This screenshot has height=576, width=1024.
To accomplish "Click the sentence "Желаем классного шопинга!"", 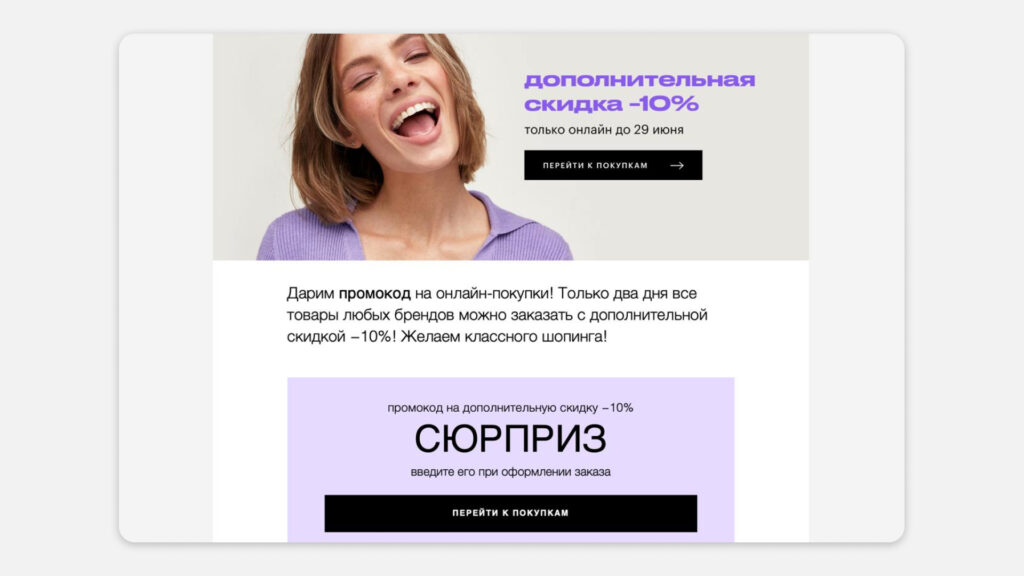I will 504,337.
